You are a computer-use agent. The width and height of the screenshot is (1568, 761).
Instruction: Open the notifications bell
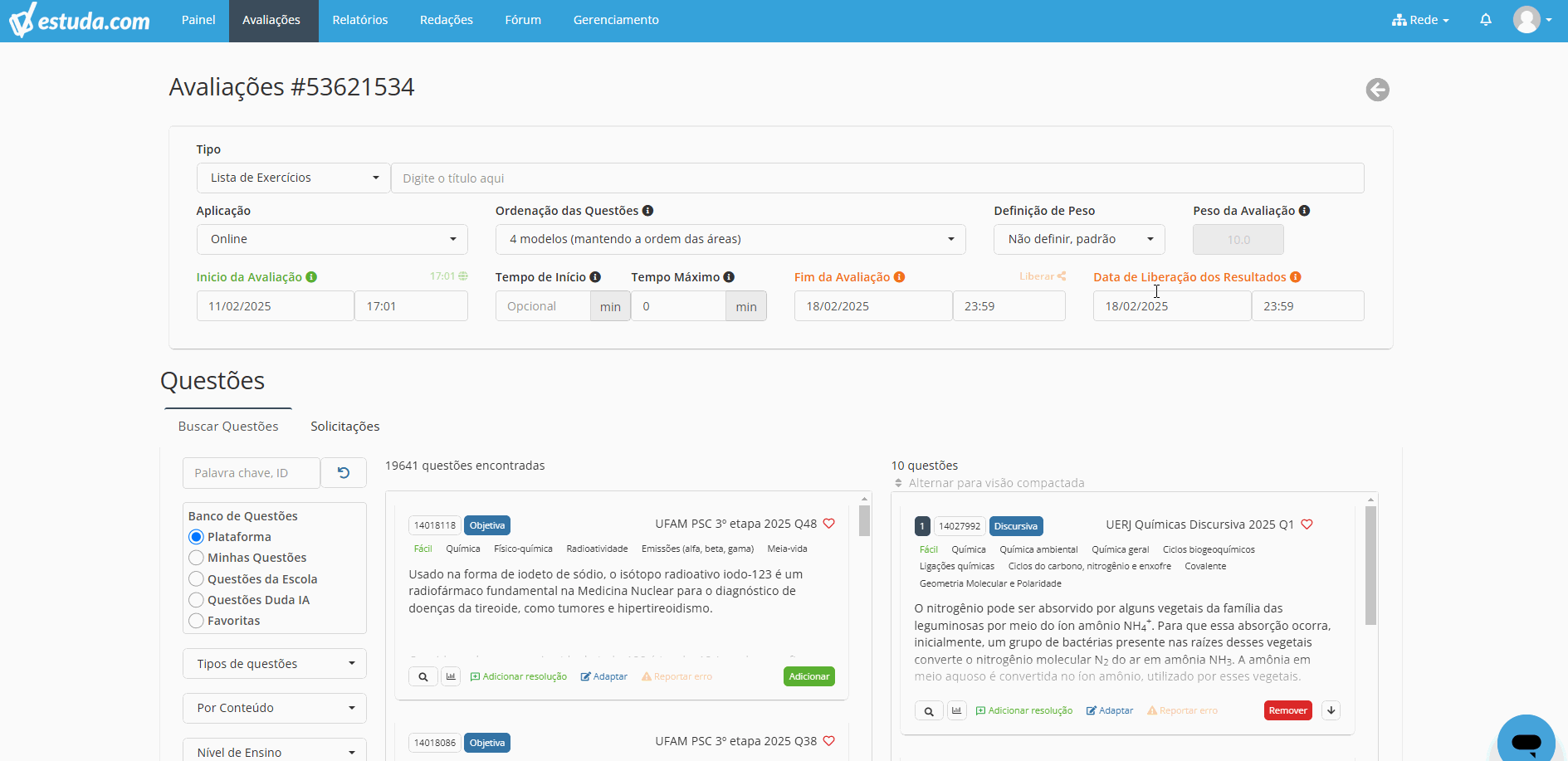[x=1485, y=20]
